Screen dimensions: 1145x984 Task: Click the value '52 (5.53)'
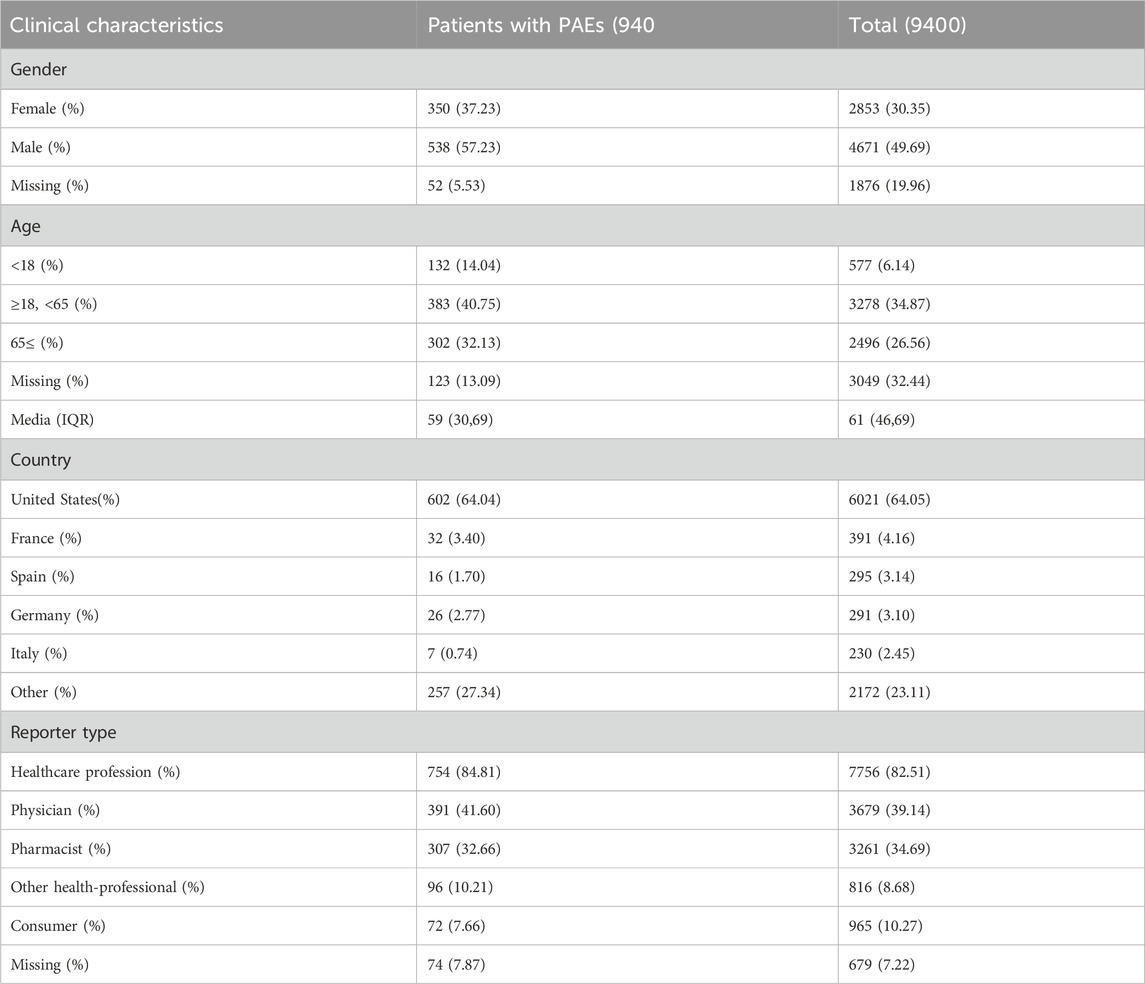coord(456,186)
